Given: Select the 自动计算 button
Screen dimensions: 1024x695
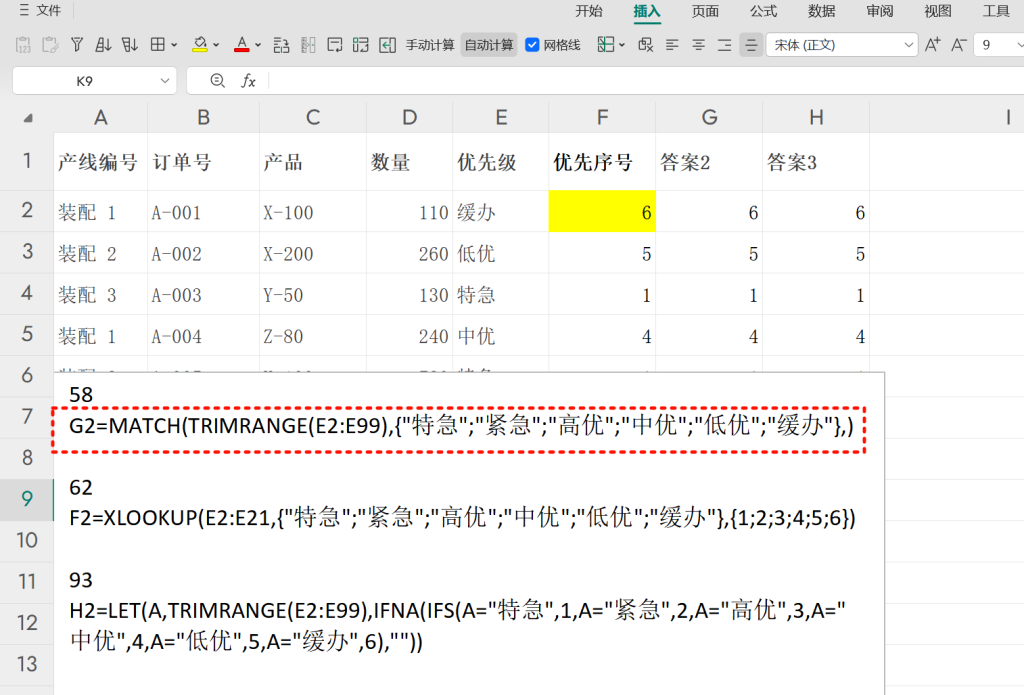Looking at the screenshot, I should click(x=488, y=44).
